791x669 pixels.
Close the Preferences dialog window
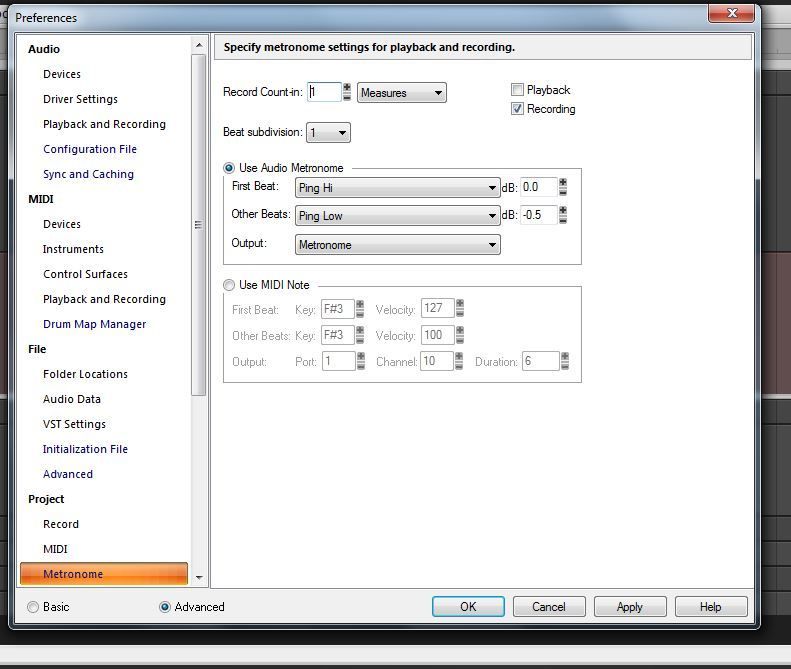(x=730, y=13)
